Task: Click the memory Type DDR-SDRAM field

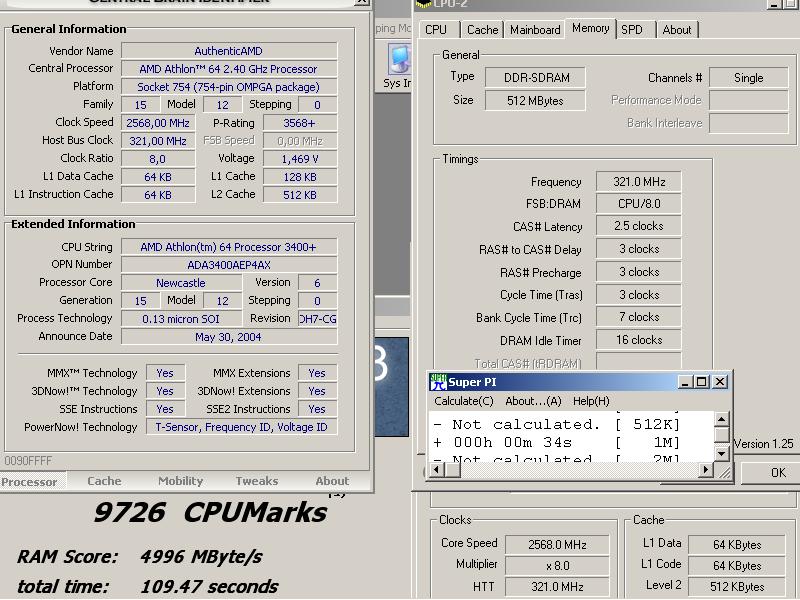Action: click(536, 78)
